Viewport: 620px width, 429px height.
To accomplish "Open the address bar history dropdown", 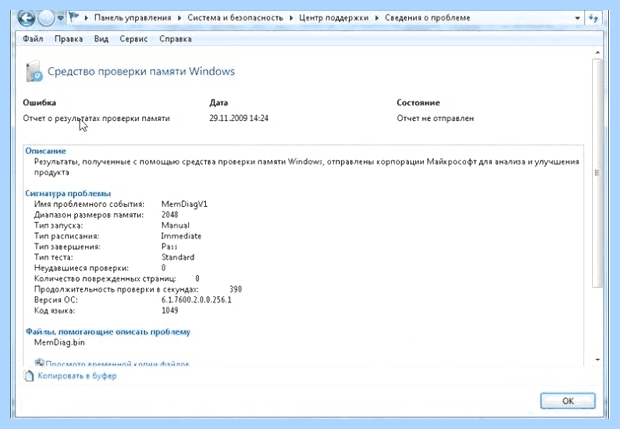I will click(577, 18).
